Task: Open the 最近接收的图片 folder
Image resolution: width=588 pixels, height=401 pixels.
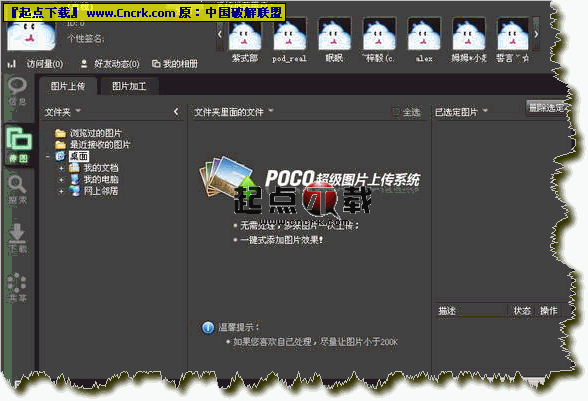Action: click(92, 145)
